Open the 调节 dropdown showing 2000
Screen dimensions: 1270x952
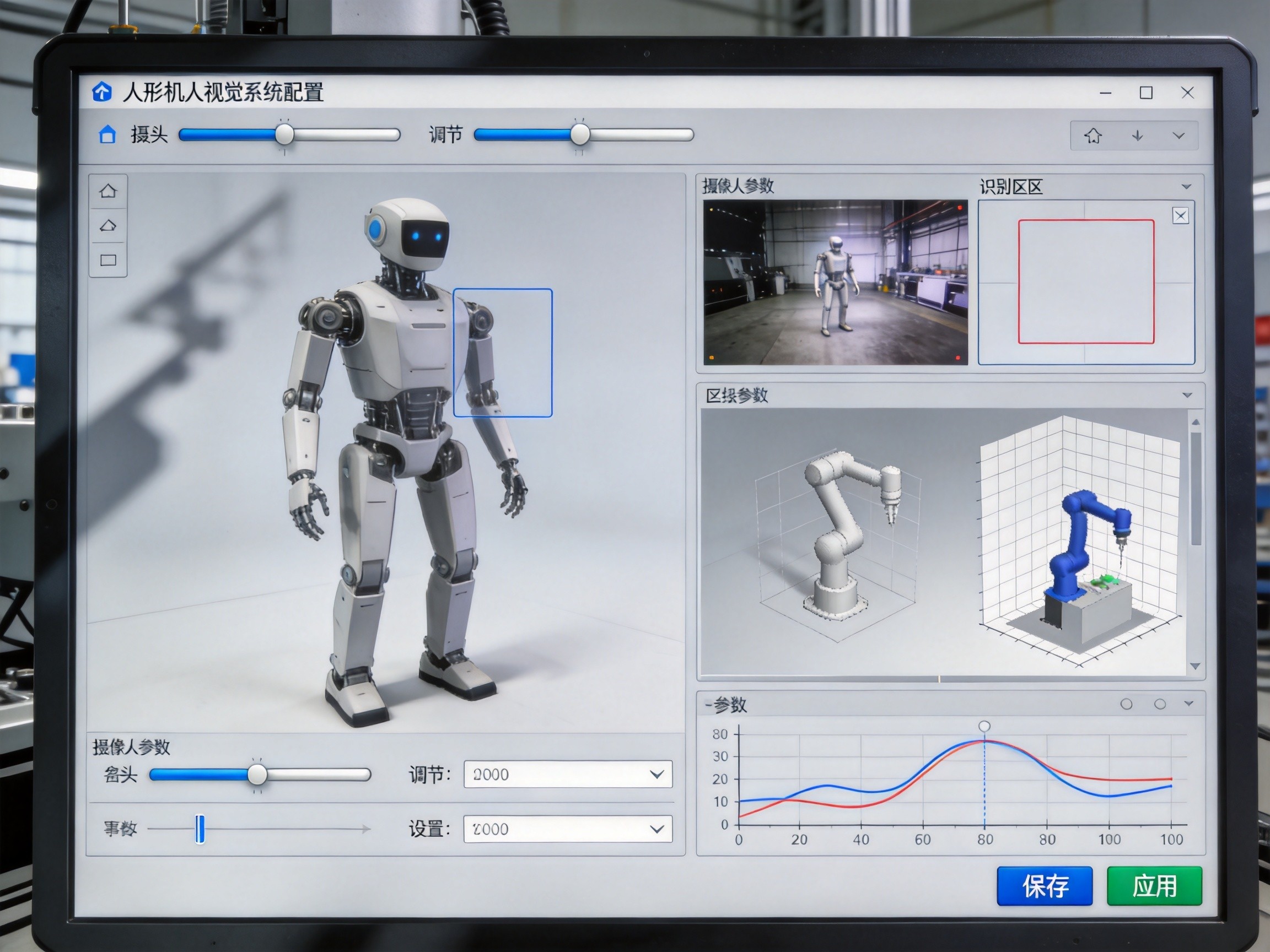click(x=568, y=774)
